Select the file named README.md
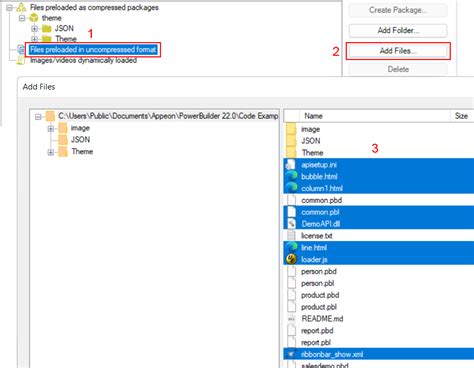This screenshot has height=368, width=474. [322, 319]
